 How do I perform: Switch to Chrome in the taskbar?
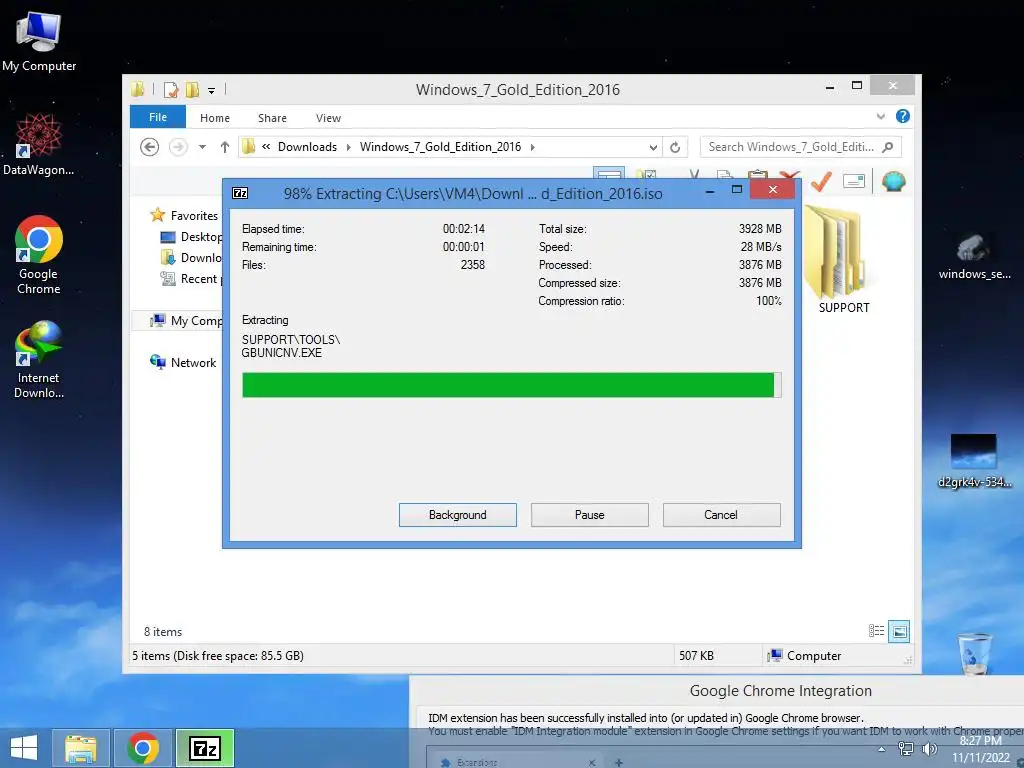click(143, 748)
